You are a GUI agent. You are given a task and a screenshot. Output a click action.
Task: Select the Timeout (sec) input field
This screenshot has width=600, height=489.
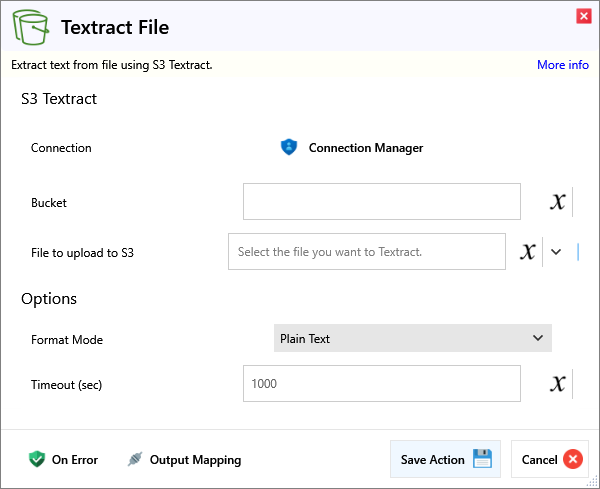pos(381,384)
